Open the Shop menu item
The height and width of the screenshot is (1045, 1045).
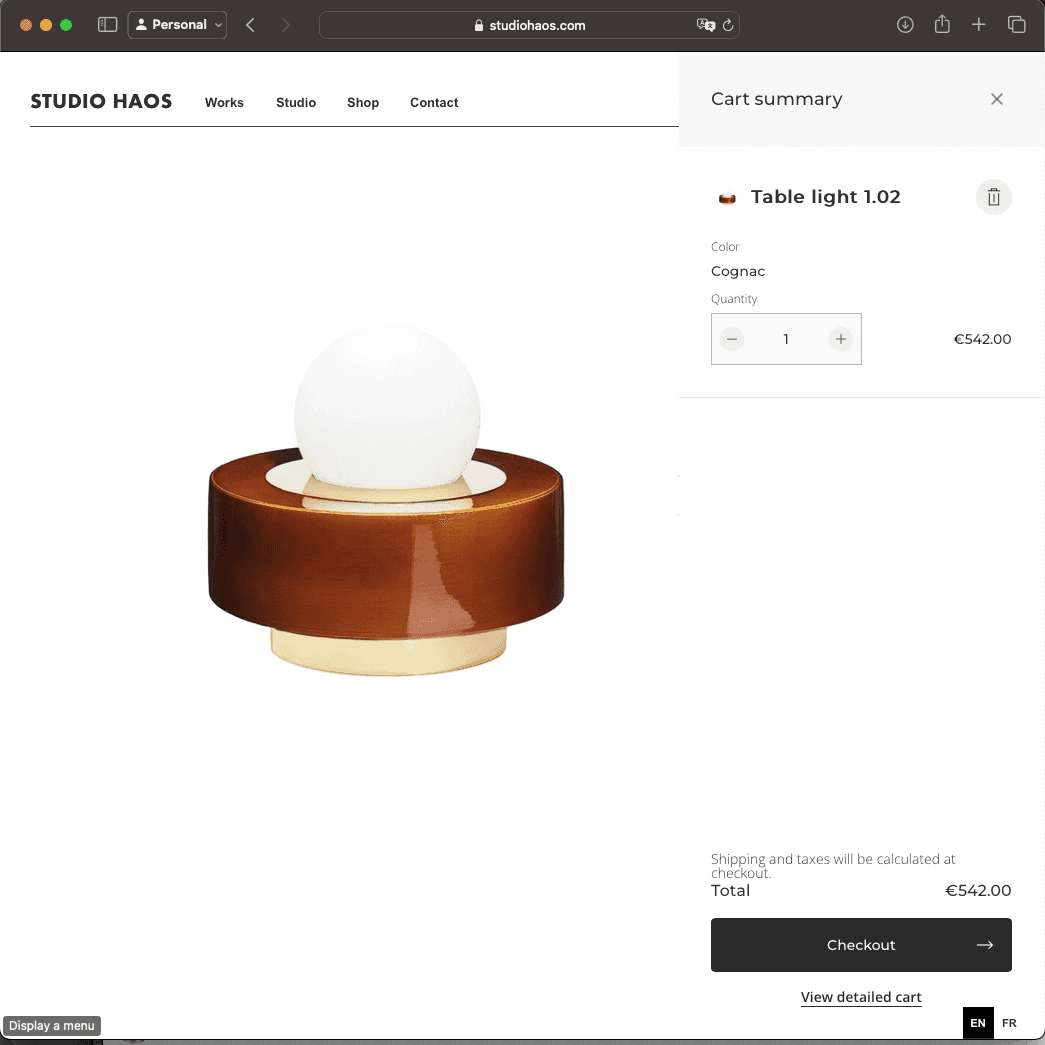pyautogui.click(x=363, y=102)
